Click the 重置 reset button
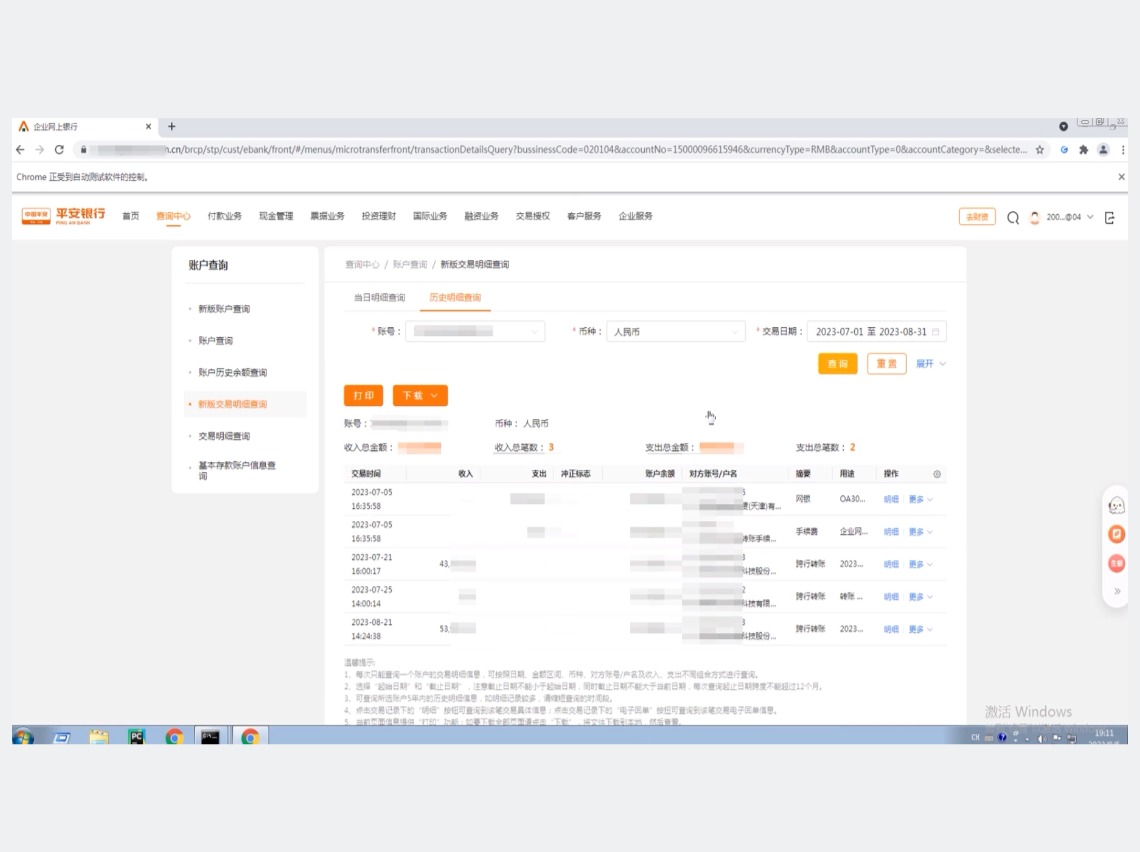Screen dimensions: 1140x852 point(886,364)
